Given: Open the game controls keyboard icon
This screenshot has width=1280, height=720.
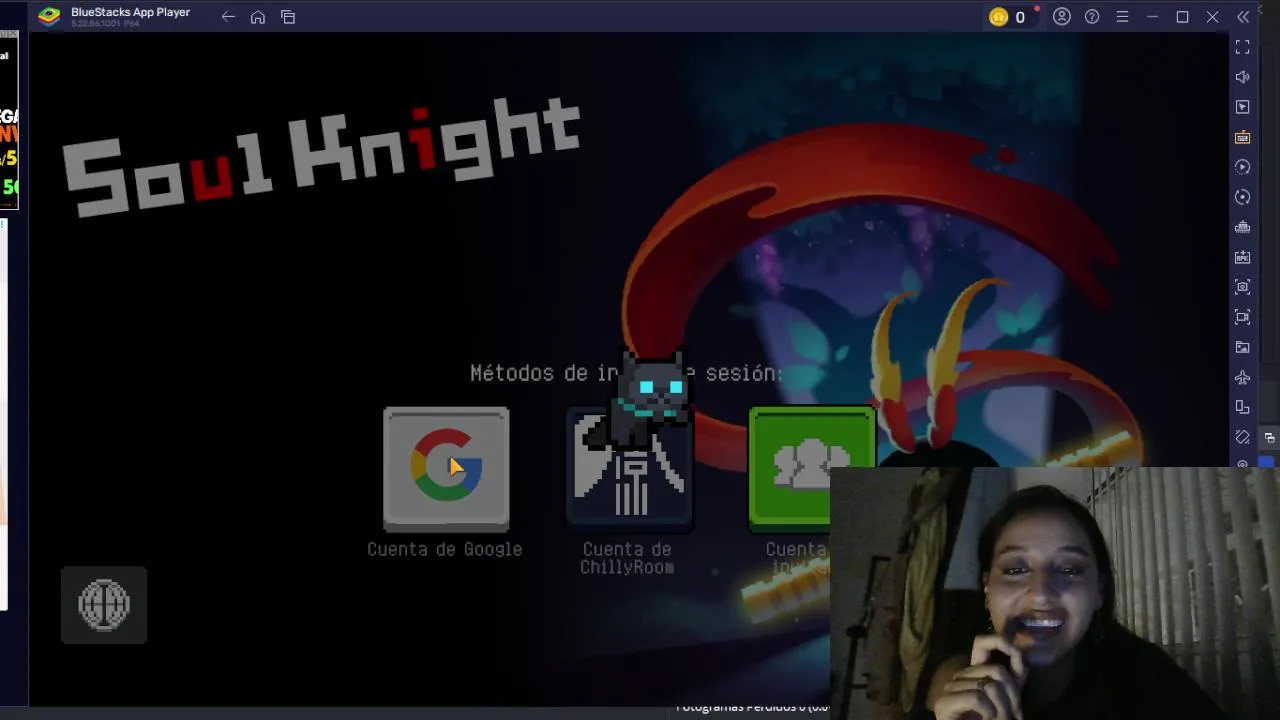Looking at the screenshot, I should pyautogui.click(x=1243, y=137).
